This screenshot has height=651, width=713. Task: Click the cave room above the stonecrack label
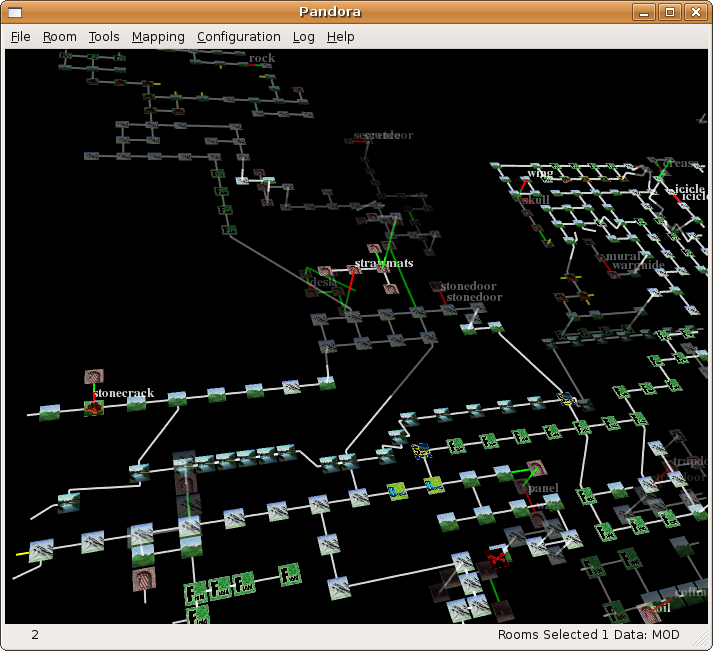tap(94, 376)
